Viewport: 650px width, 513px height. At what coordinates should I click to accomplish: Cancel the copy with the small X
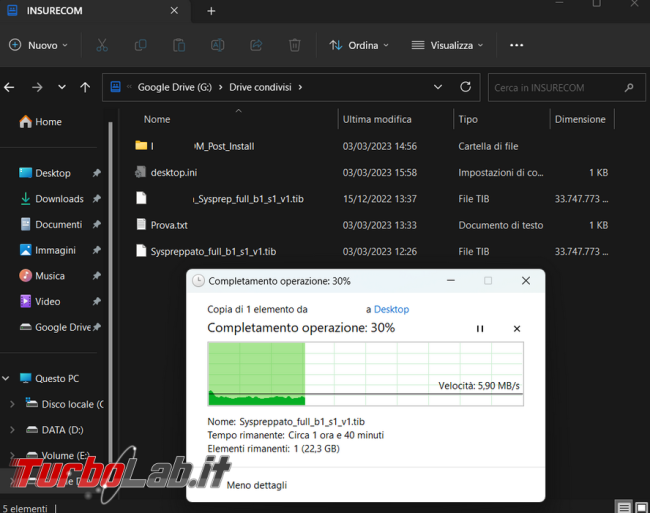point(517,329)
